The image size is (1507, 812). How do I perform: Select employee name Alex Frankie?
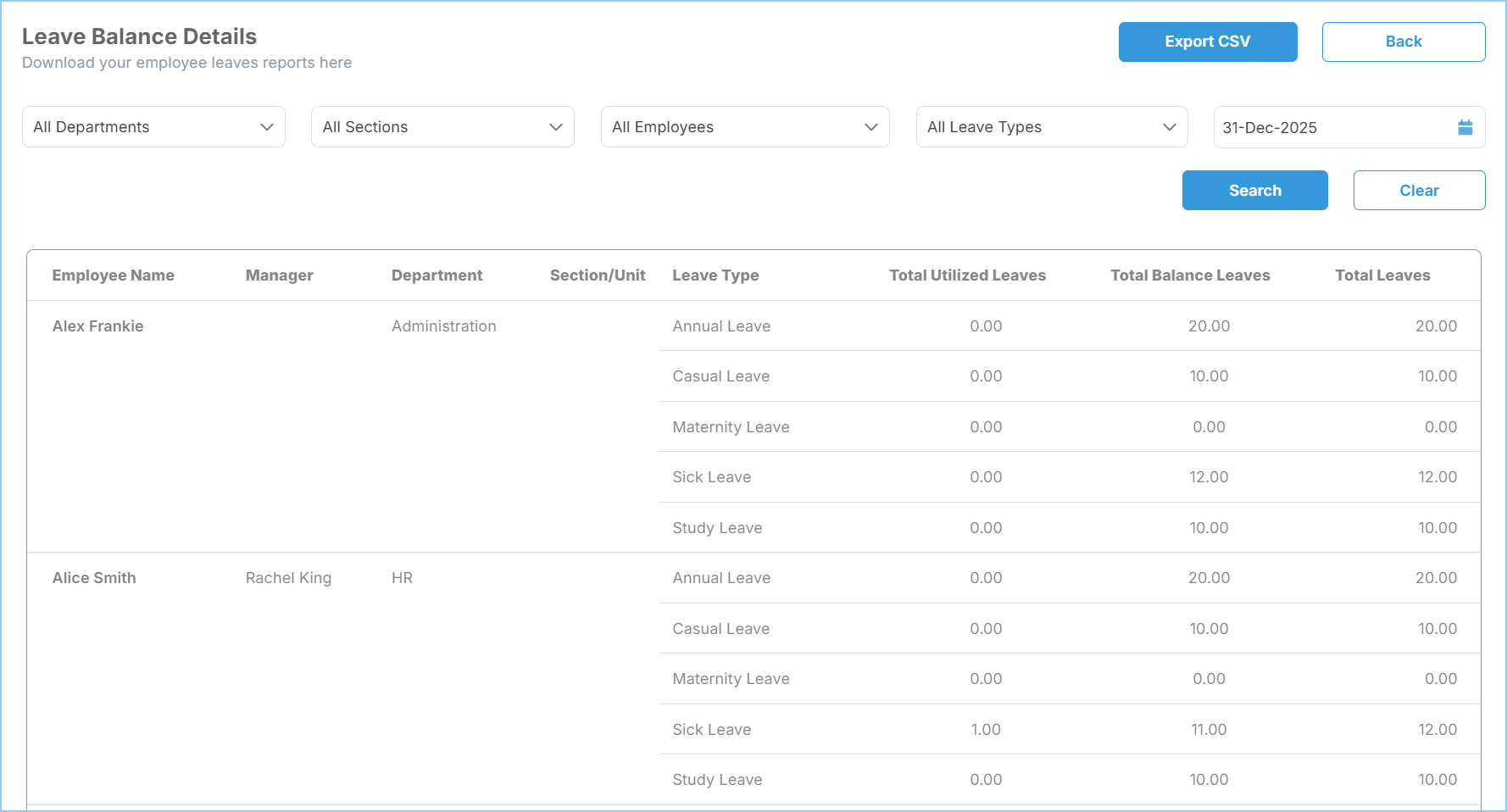98,326
